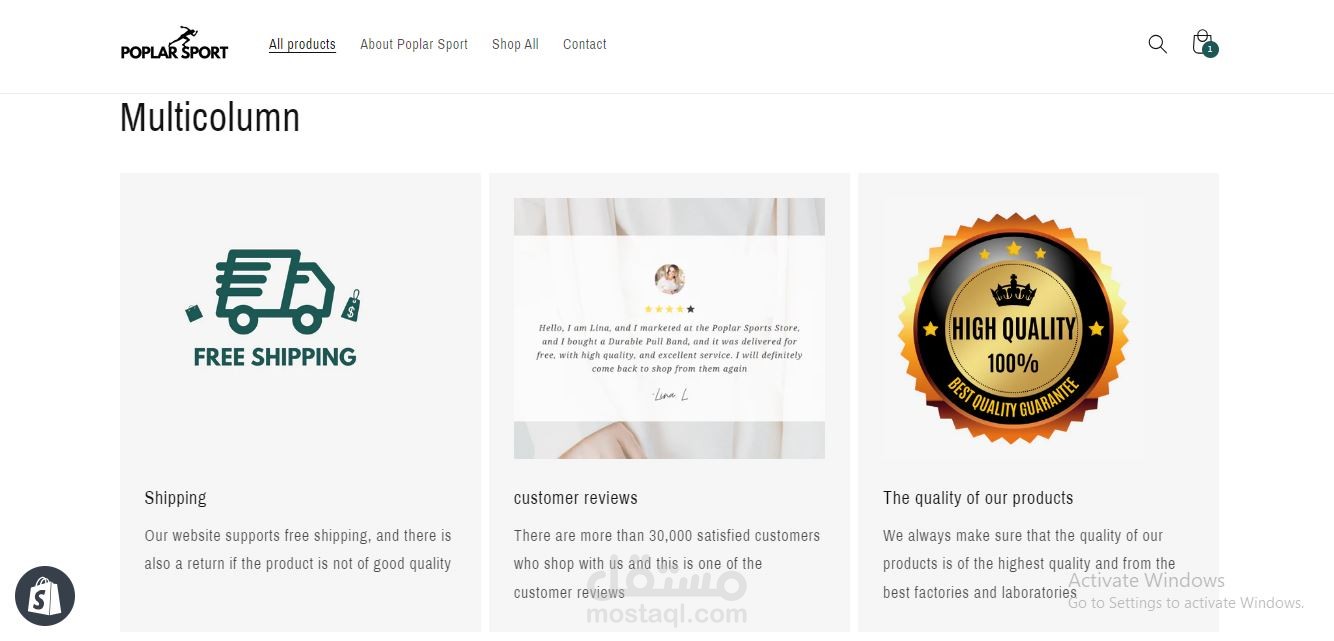Click The quality of our products heading

pyautogui.click(x=978, y=498)
